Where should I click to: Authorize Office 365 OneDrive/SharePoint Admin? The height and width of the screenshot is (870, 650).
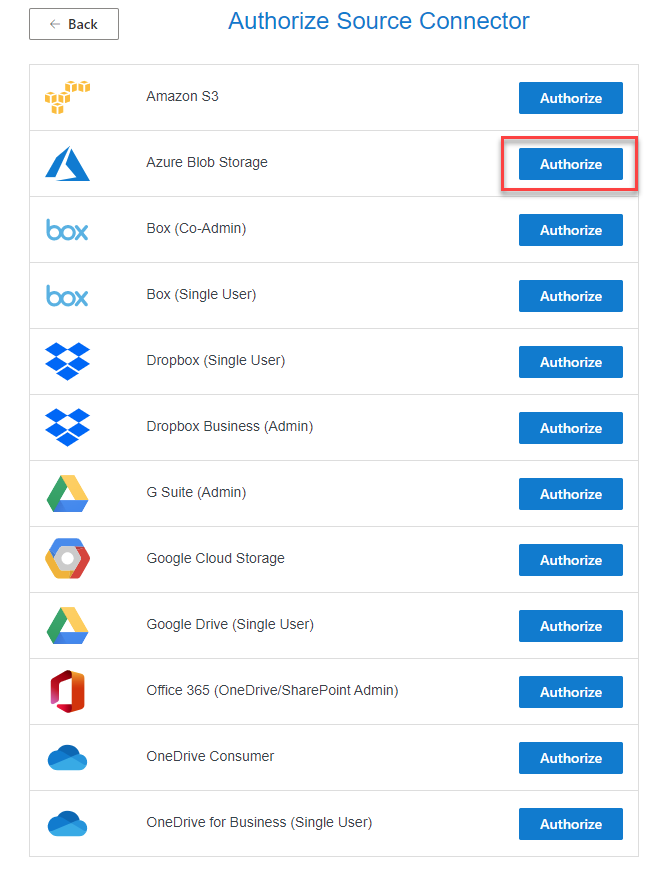coord(571,692)
